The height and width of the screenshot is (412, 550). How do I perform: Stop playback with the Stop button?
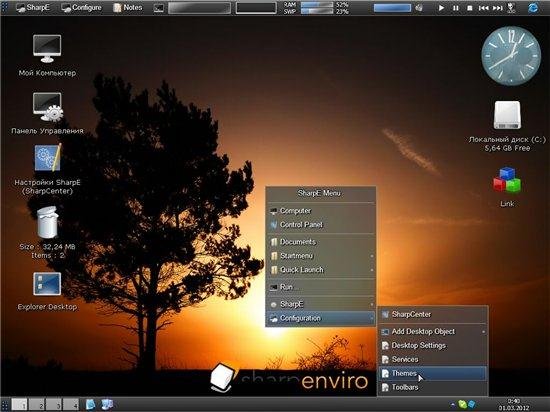tap(469, 8)
